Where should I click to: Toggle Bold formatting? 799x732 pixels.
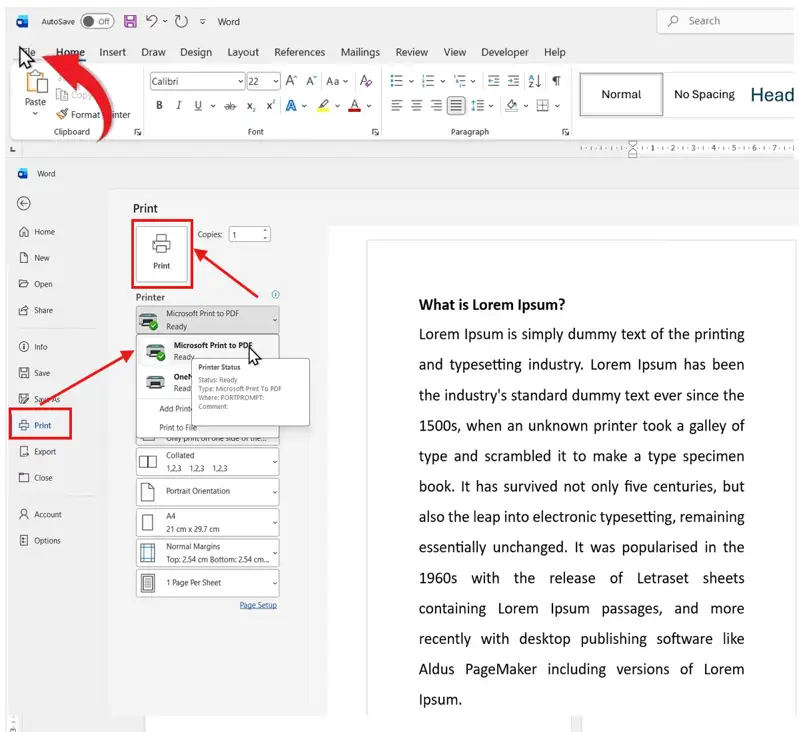[159, 105]
